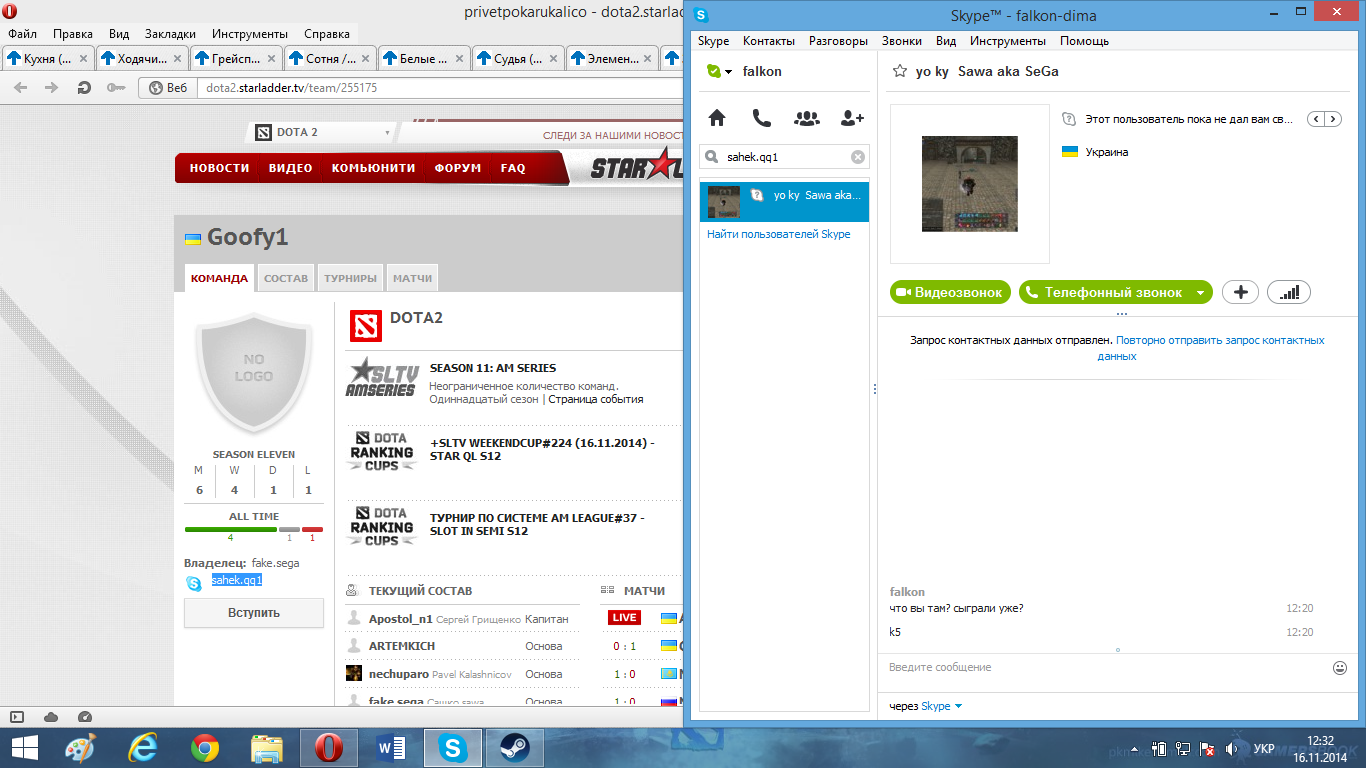This screenshot has width=1366, height=768.
Task: Switch to the МАТЧИ tab
Action: 412,278
